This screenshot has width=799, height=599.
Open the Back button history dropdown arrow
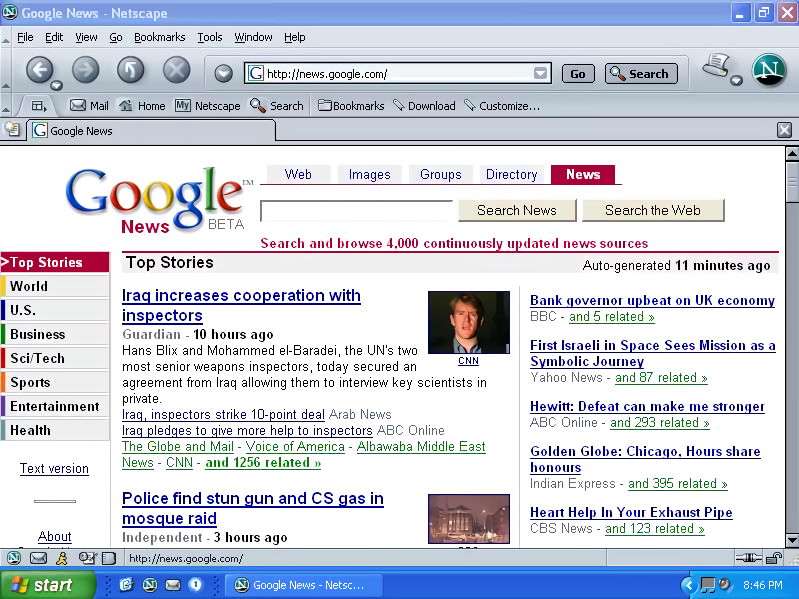pyautogui.click(x=57, y=86)
